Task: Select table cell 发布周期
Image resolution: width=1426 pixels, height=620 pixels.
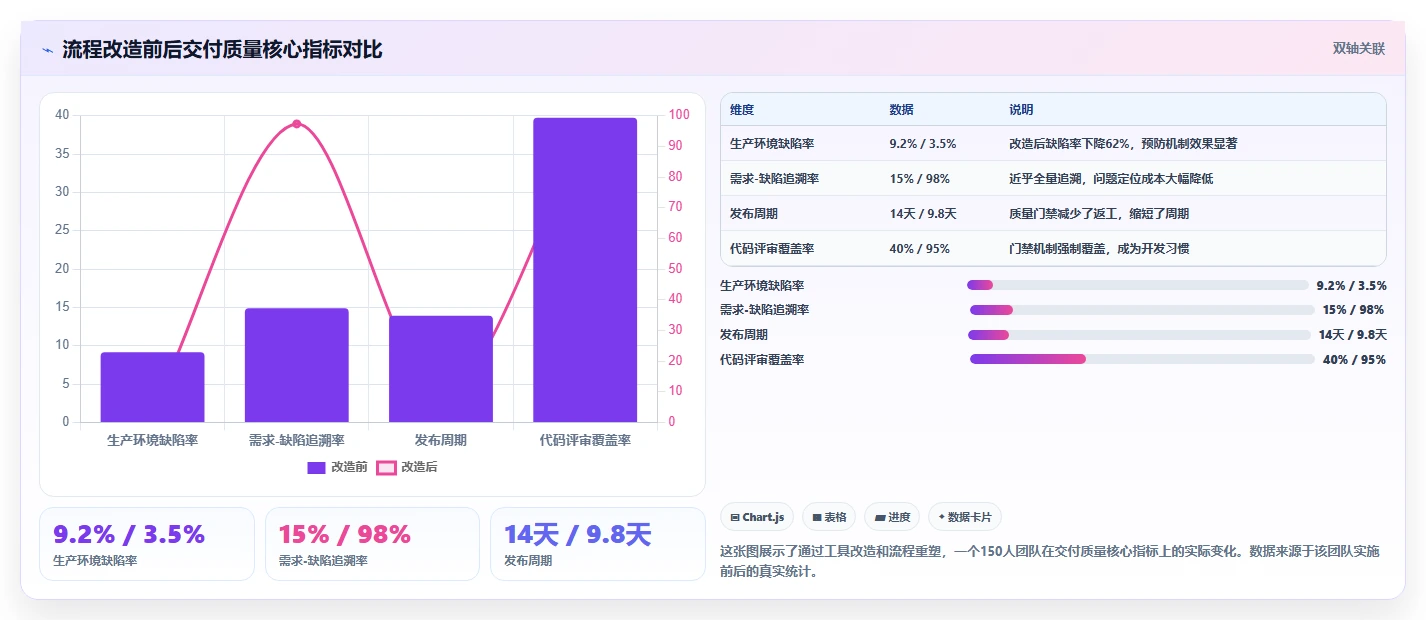Action: 754,214
